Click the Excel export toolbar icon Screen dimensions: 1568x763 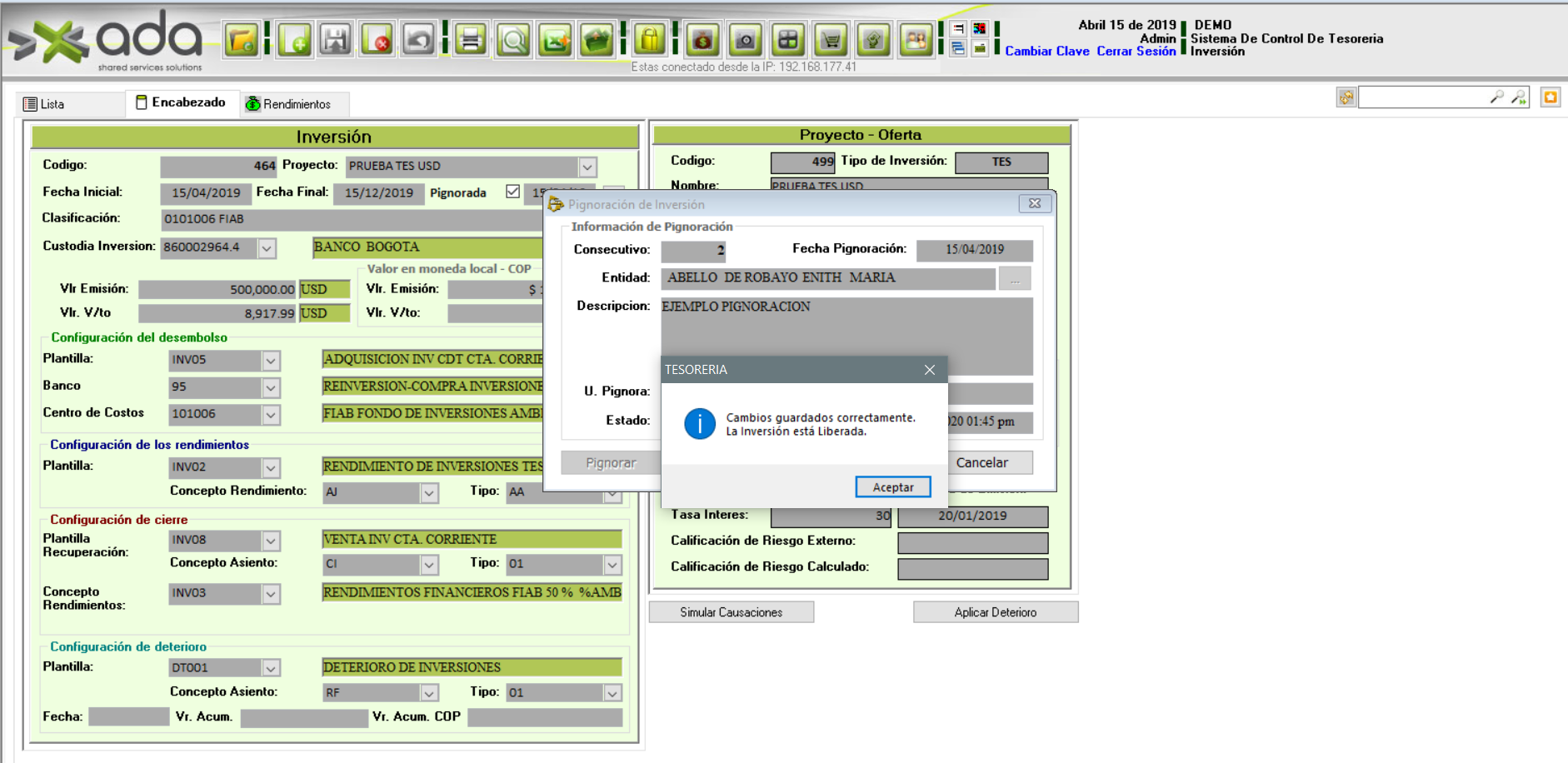(x=555, y=39)
